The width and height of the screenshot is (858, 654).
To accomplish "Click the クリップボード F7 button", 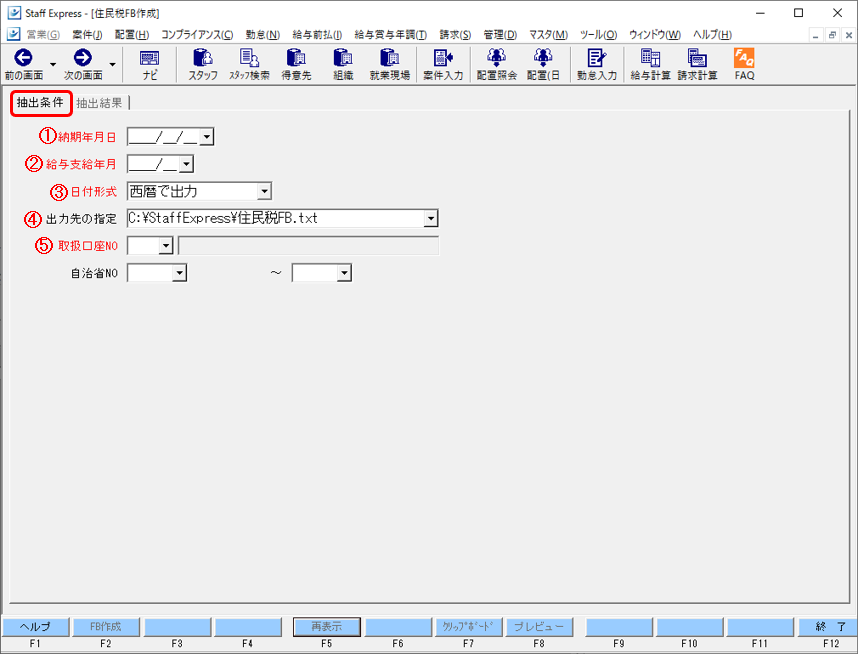I will (468, 627).
